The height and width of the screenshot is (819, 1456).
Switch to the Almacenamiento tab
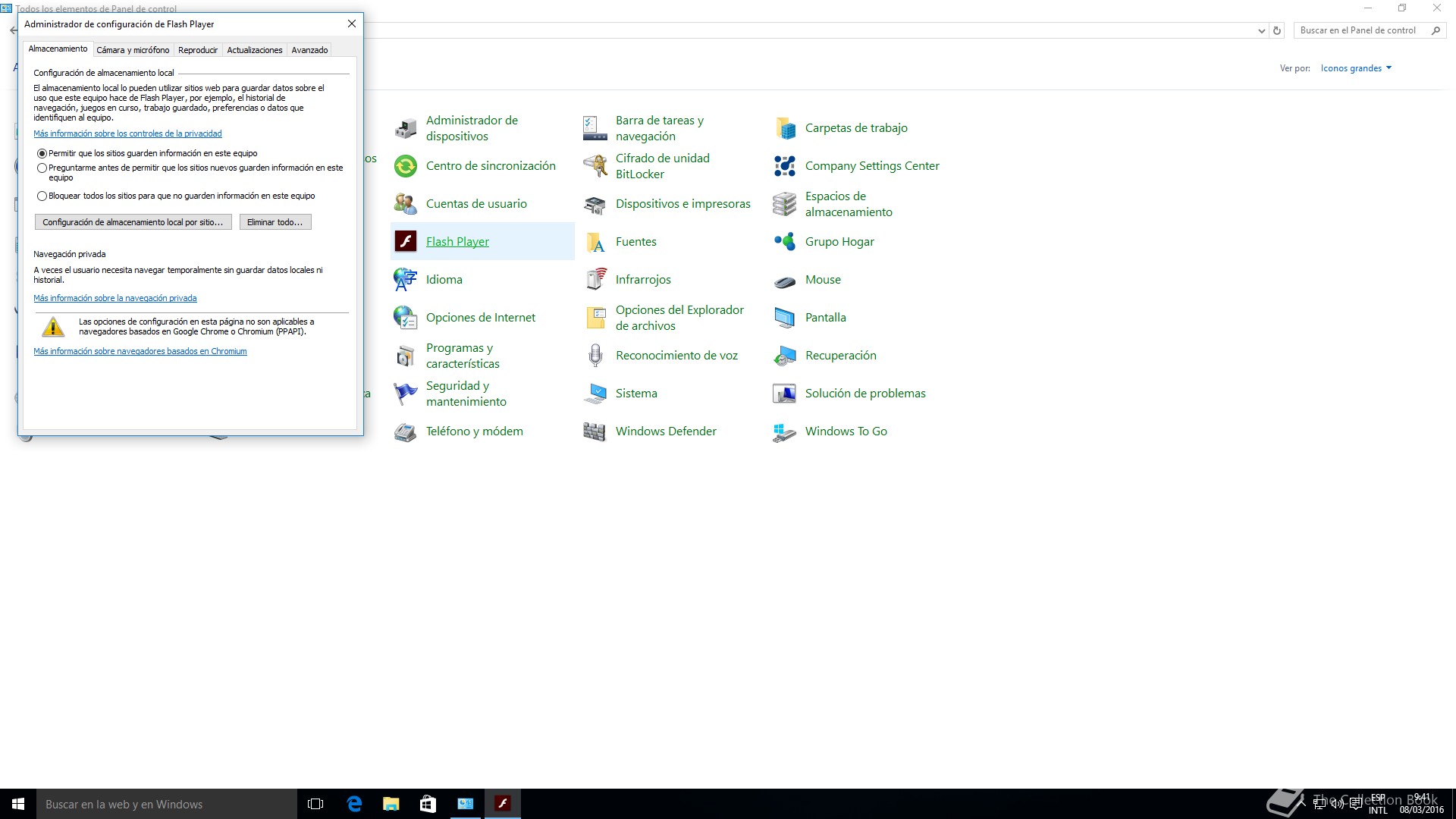point(58,49)
